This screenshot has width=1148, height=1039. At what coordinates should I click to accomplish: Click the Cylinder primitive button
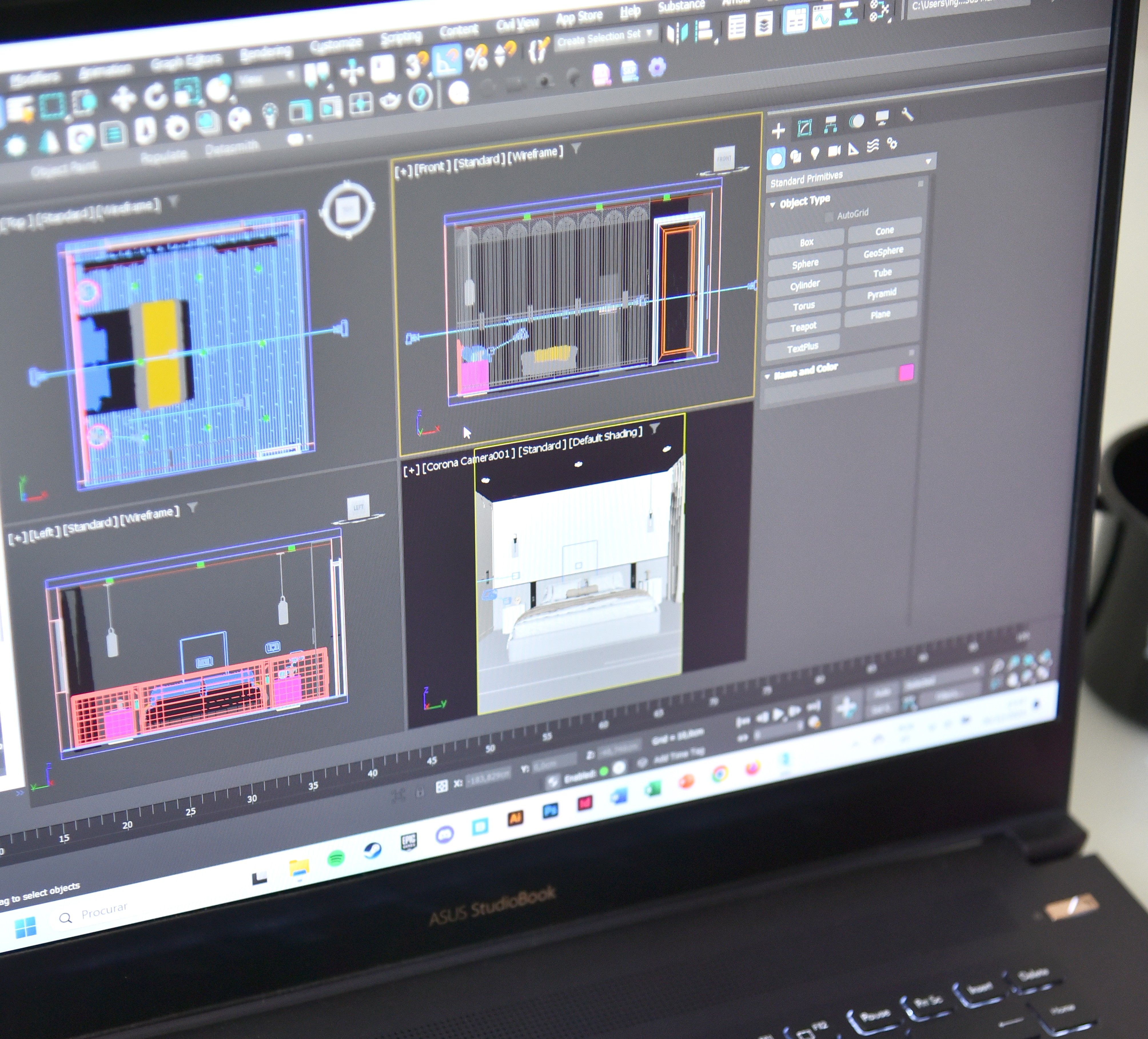pos(805,285)
